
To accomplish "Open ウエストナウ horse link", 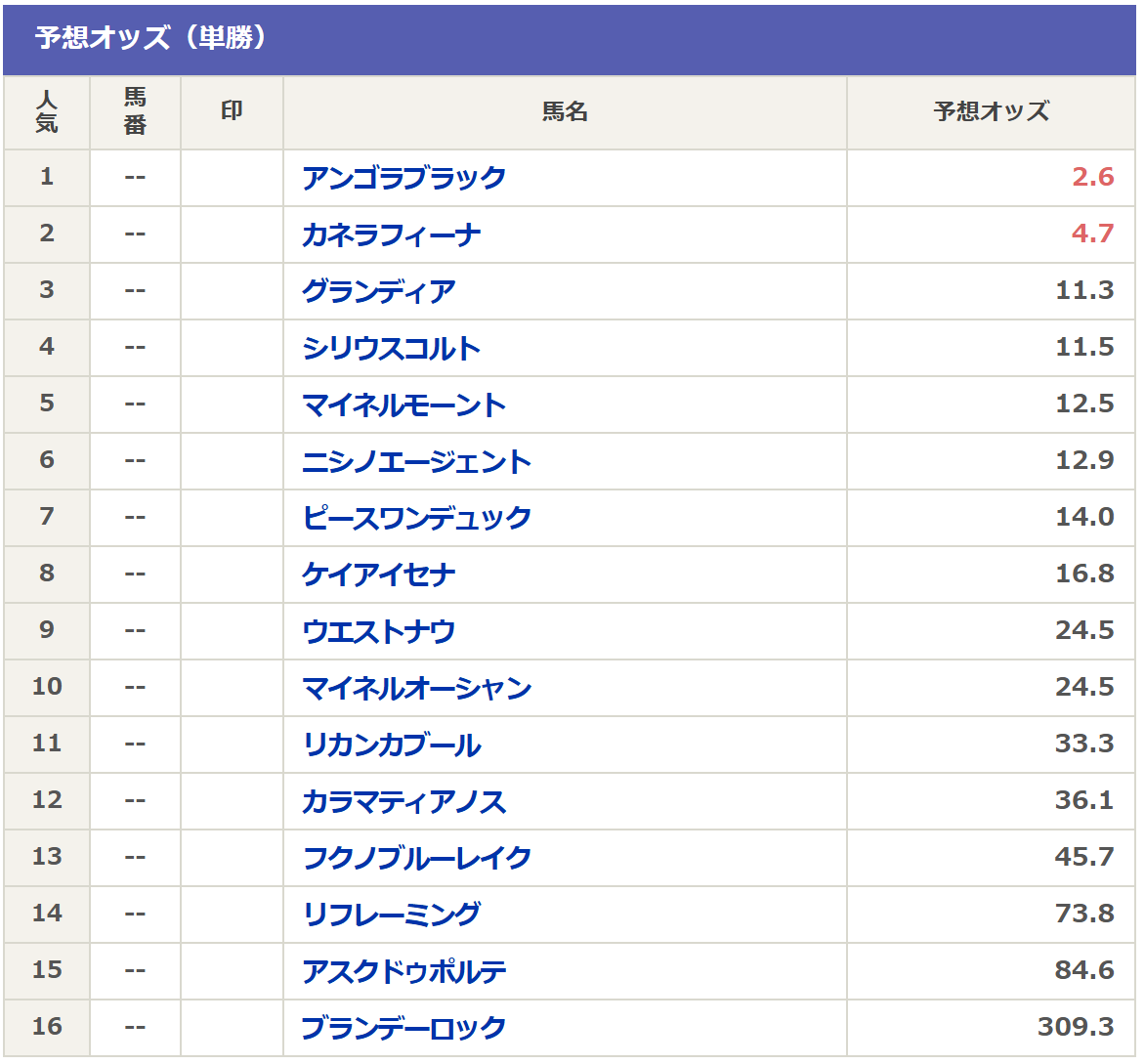I will click(x=378, y=631).
